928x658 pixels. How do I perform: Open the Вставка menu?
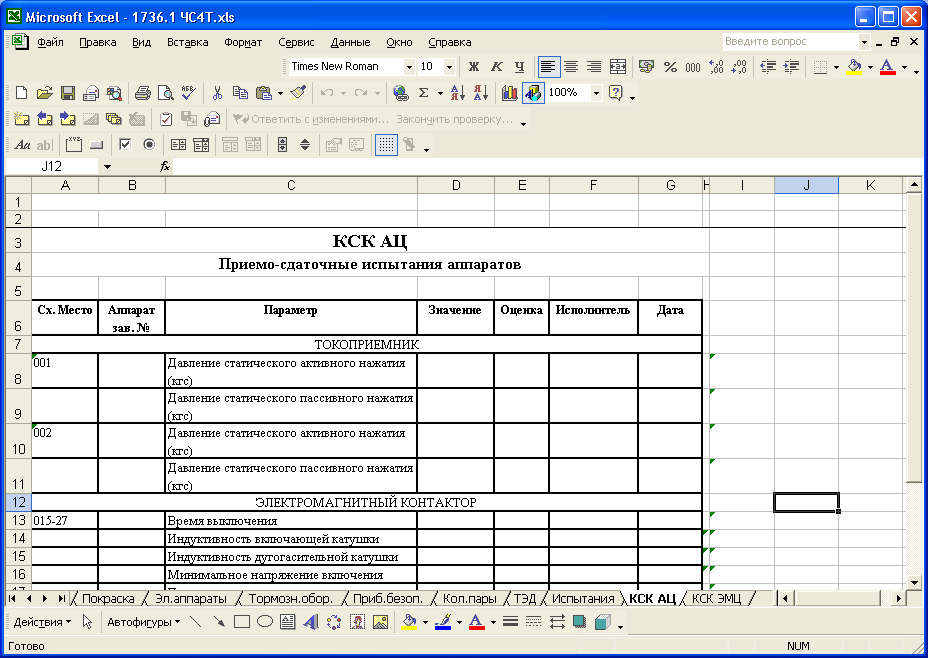(188, 42)
